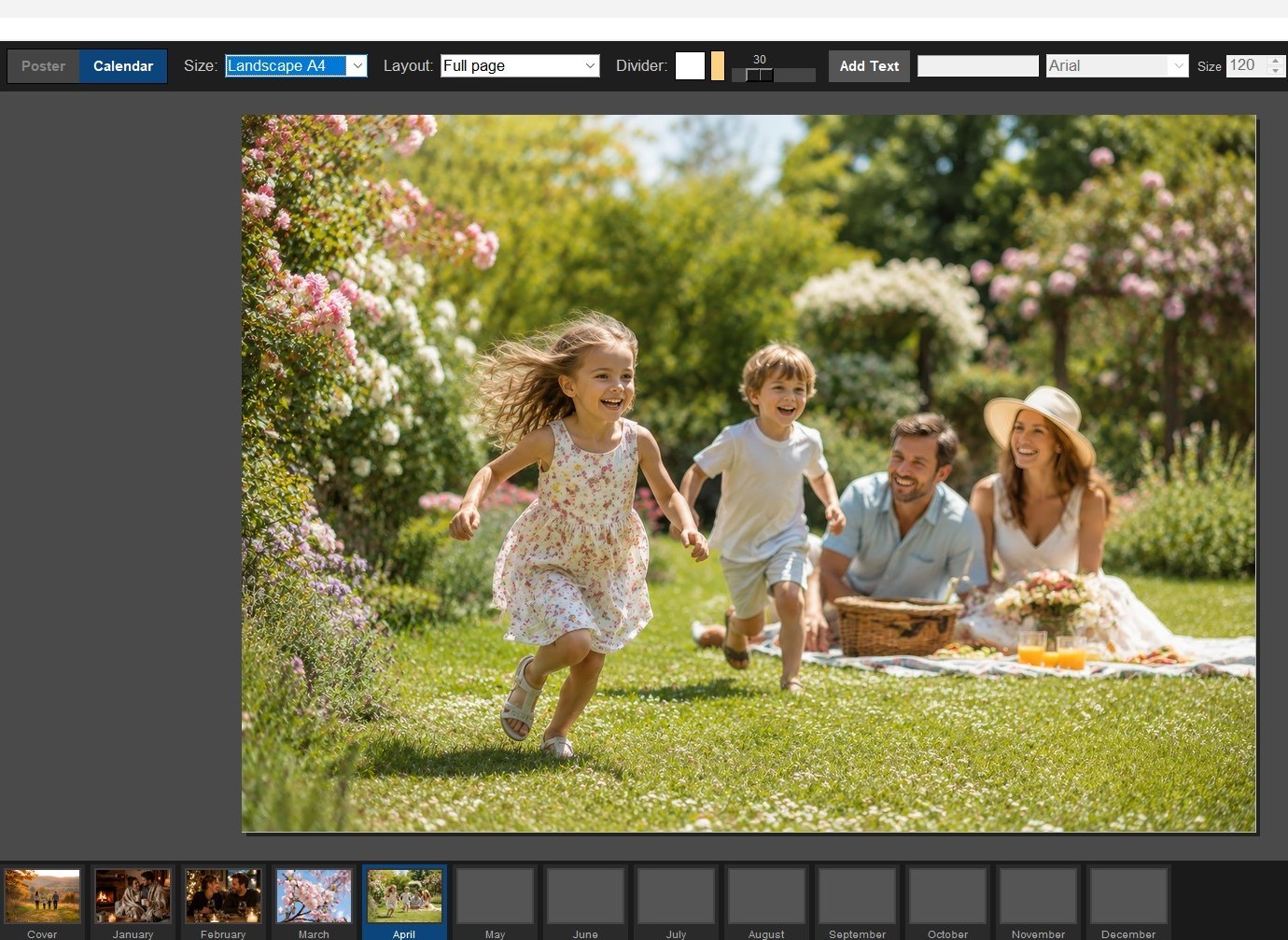Screen dimensions: 1288x940
Task: Select the Calendar mode toggle
Action: pos(123,66)
